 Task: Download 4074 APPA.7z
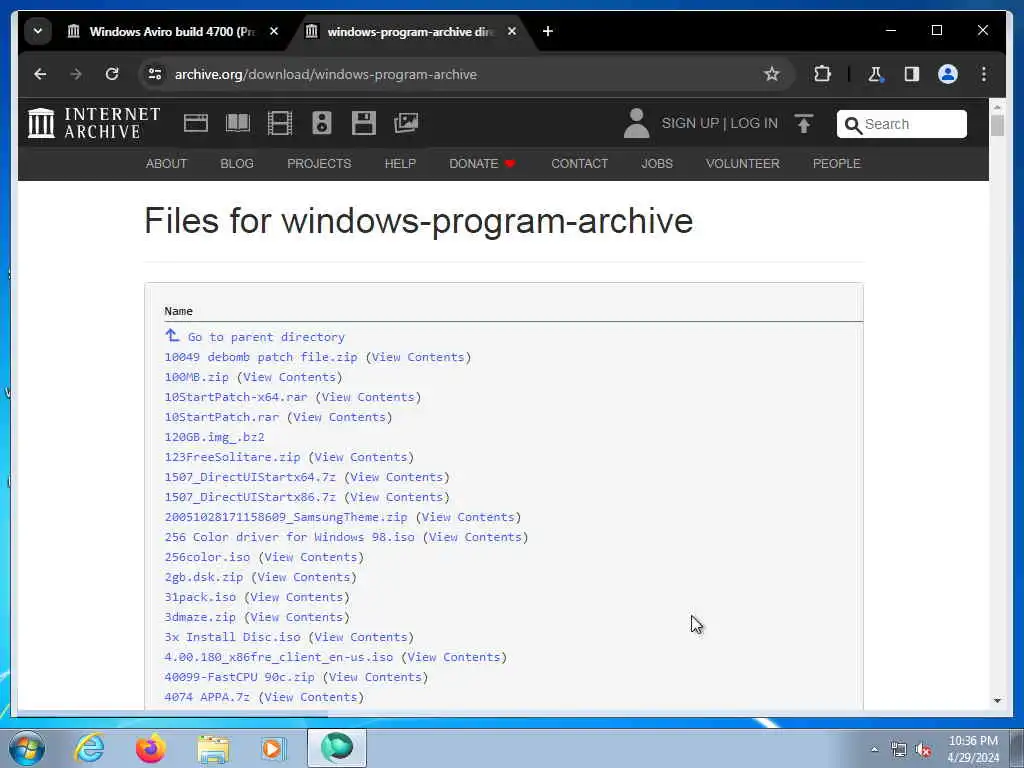(x=207, y=697)
